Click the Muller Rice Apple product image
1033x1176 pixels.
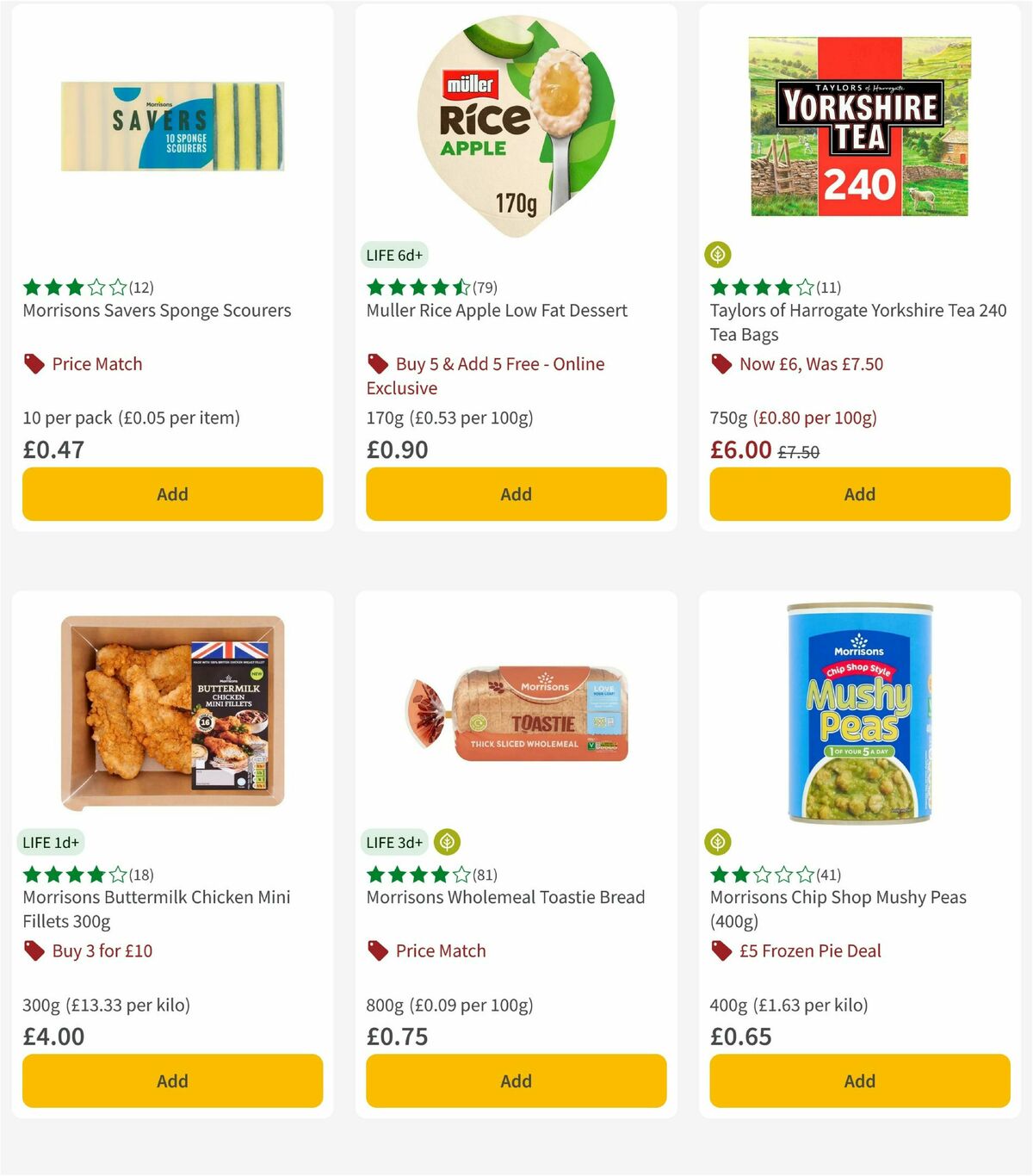pyautogui.click(x=516, y=121)
